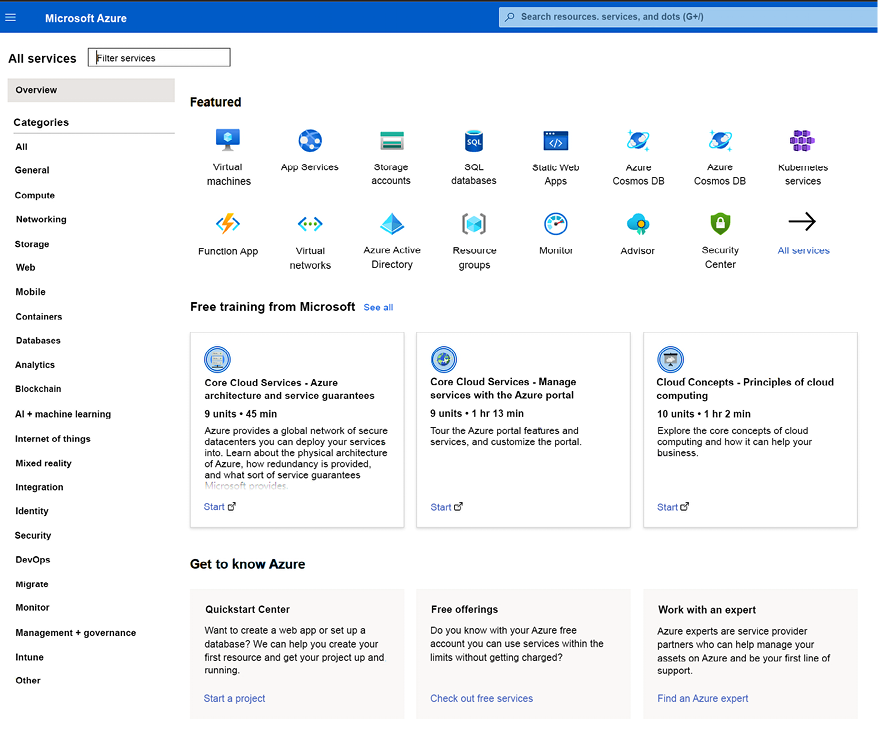This screenshot has width=878, height=729.
Task: Open the Containers category
Action: pyautogui.click(x=39, y=317)
